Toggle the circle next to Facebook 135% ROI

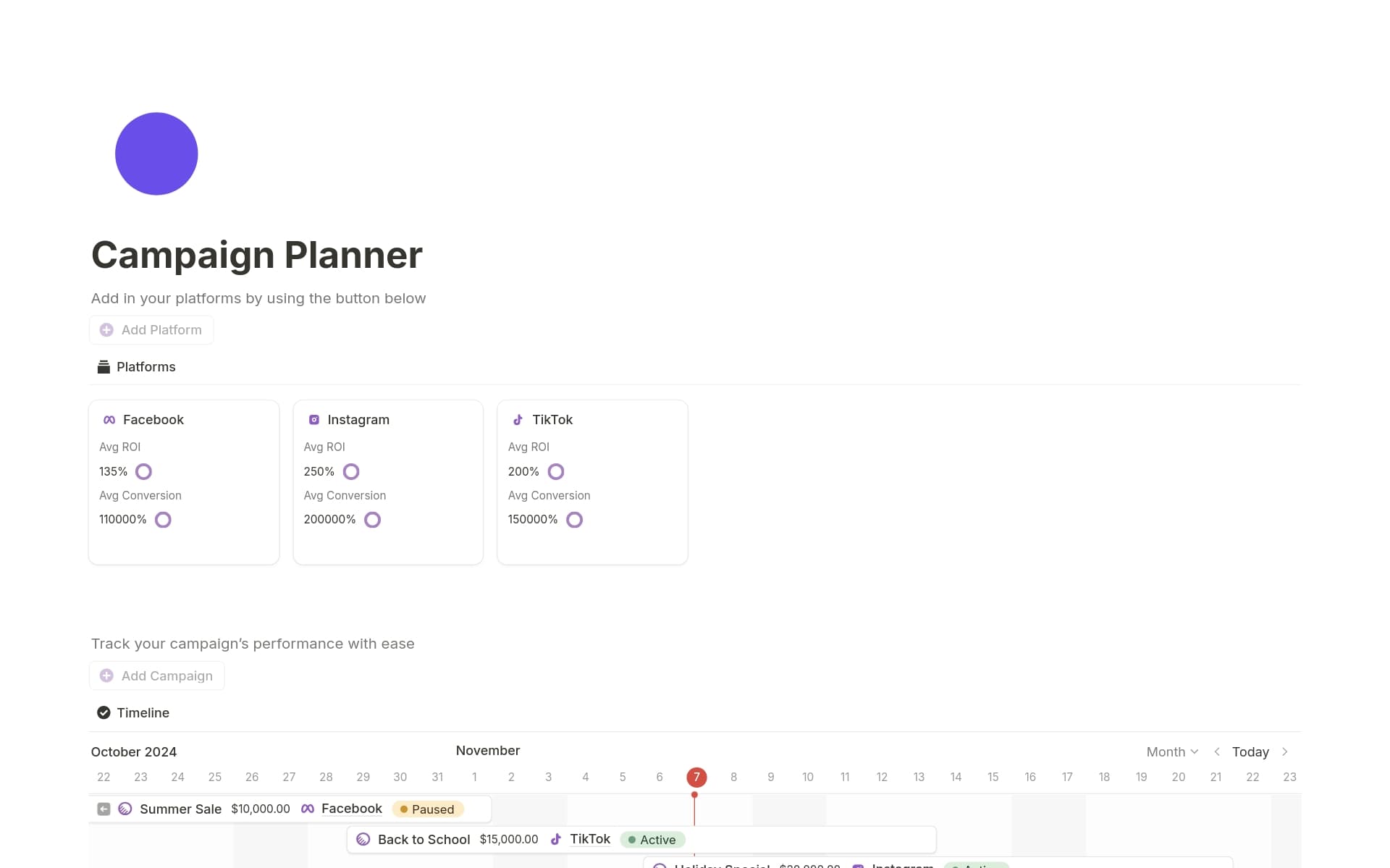[x=143, y=471]
